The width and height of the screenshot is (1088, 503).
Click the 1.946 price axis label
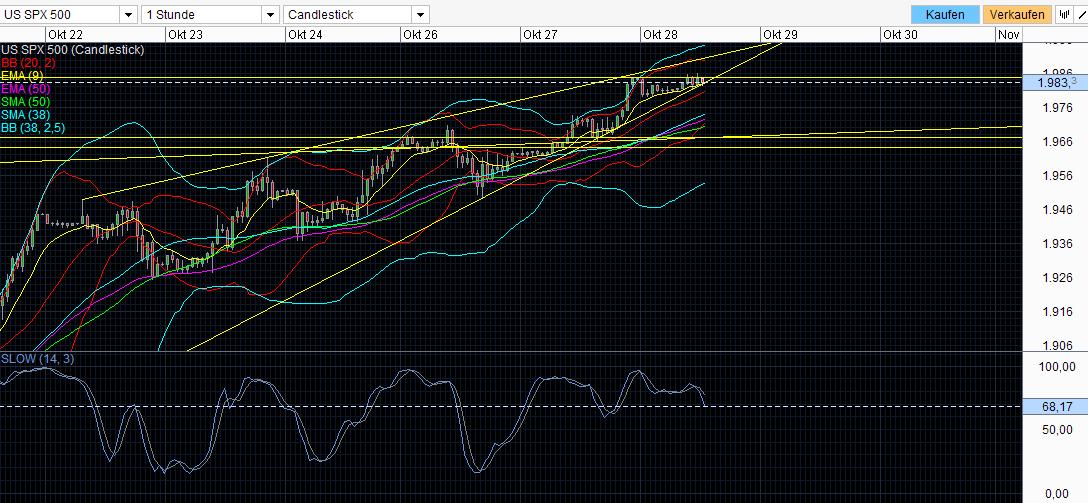point(1057,210)
